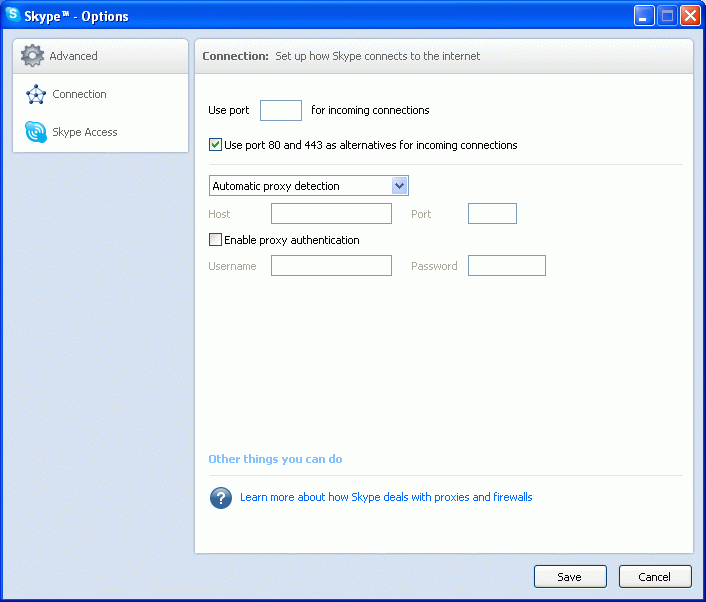
Task: Click the Skype Access Wi-Fi icon
Action: [x=36, y=132]
